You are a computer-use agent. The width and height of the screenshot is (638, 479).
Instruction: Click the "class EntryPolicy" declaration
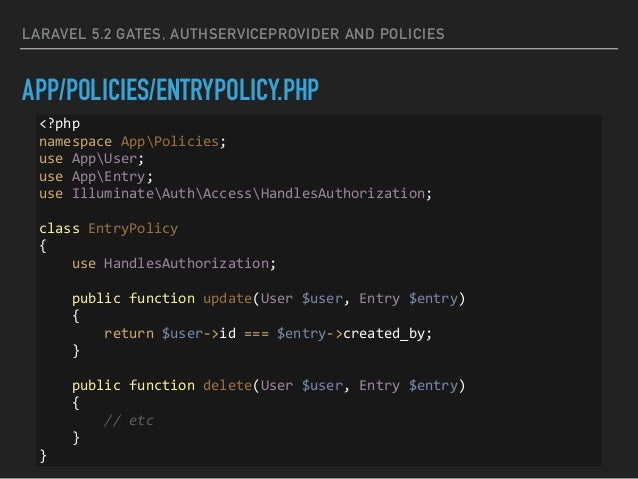click(x=109, y=229)
